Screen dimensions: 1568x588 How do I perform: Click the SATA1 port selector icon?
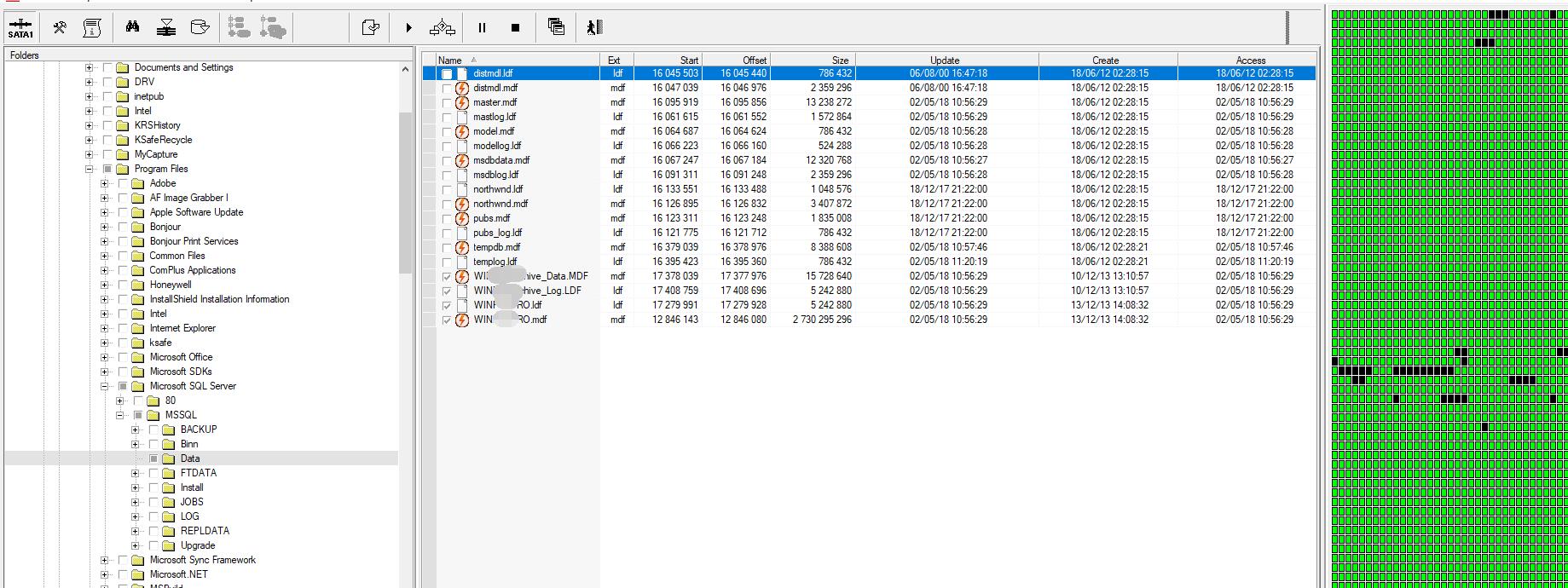click(20, 28)
